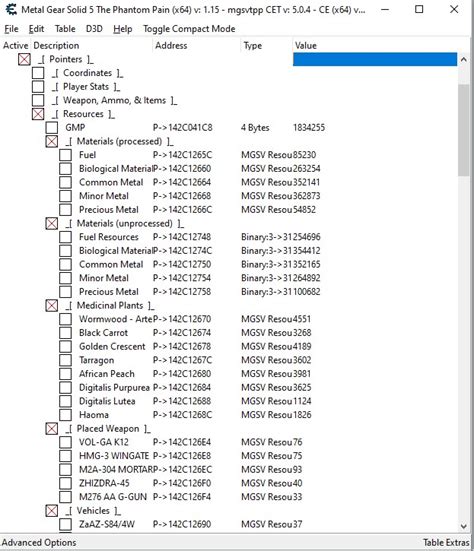Screen dimensions: 474x551
Task: Tick the Precious Metal checkbox at 142C1266C
Action: point(65,210)
